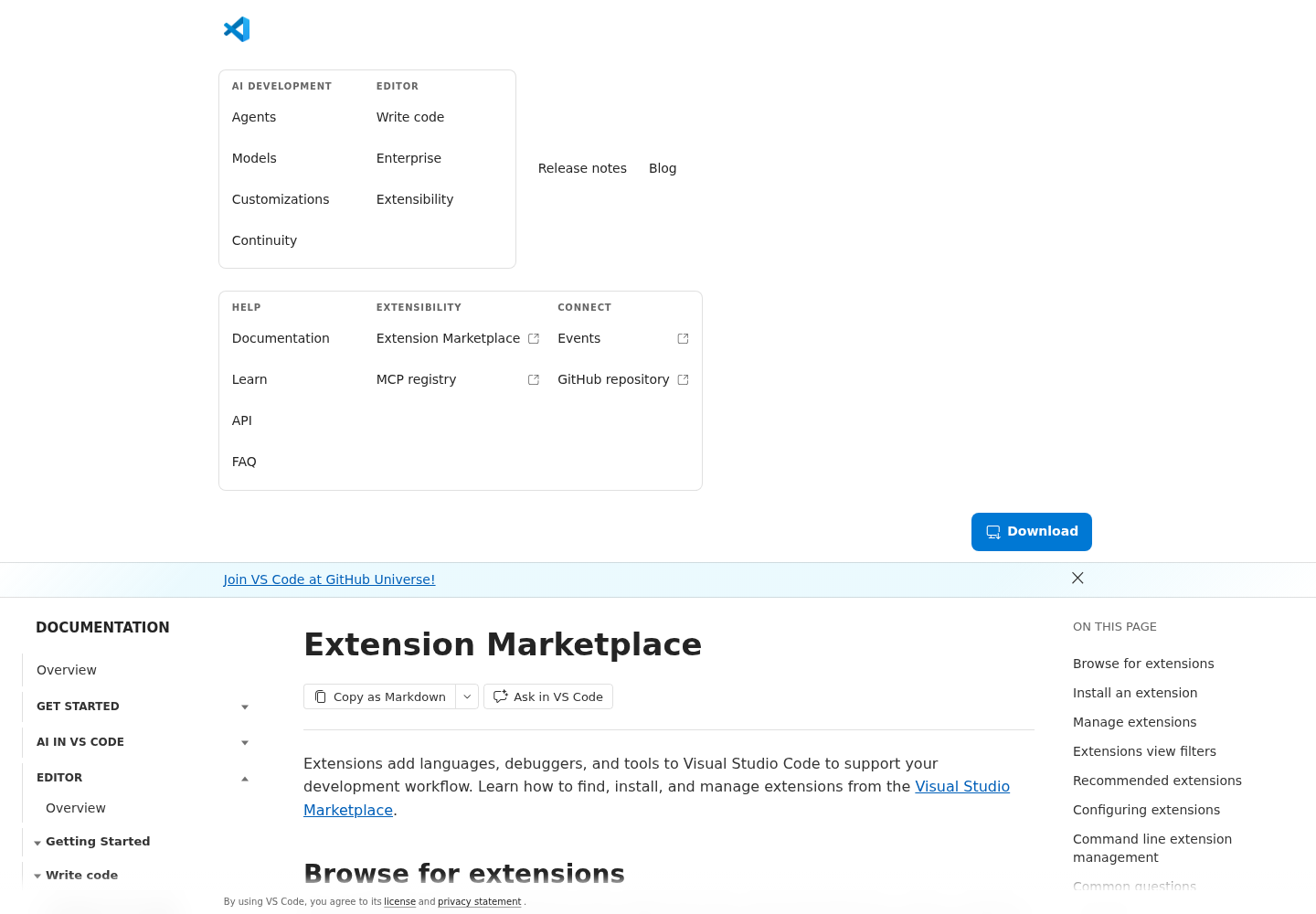
Task: Jump to Recommended extensions section
Action: coord(1157,781)
